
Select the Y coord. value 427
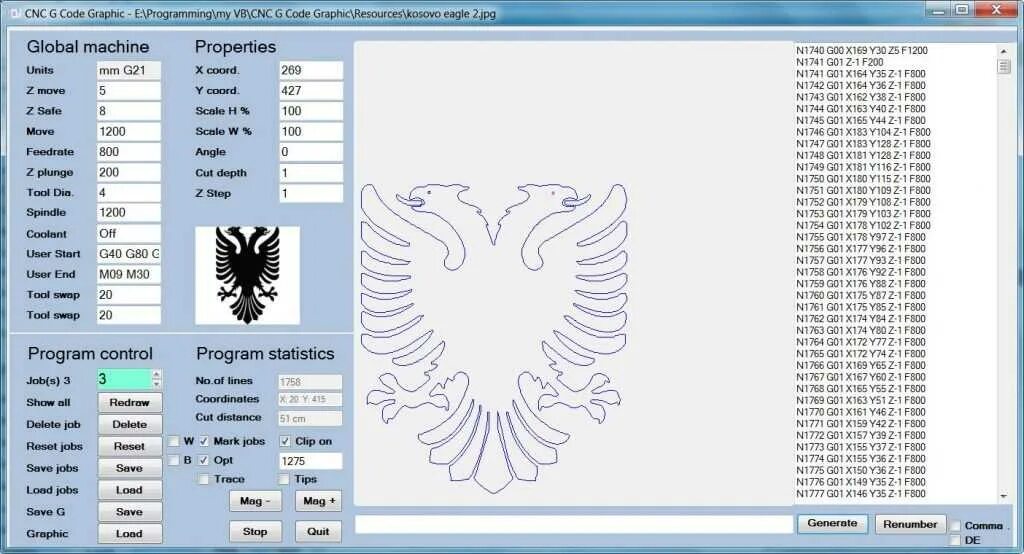tap(311, 91)
